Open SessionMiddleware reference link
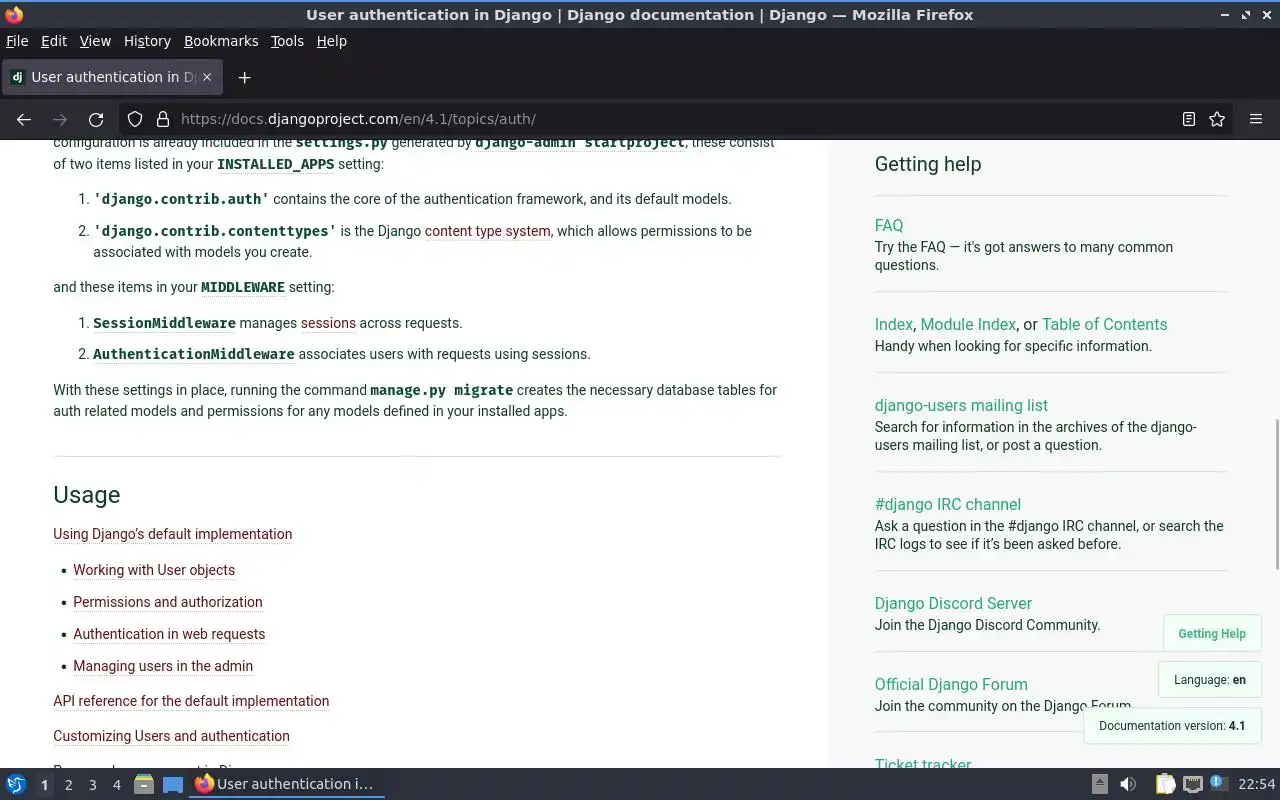The image size is (1280, 800). click(x=164, y=323)
